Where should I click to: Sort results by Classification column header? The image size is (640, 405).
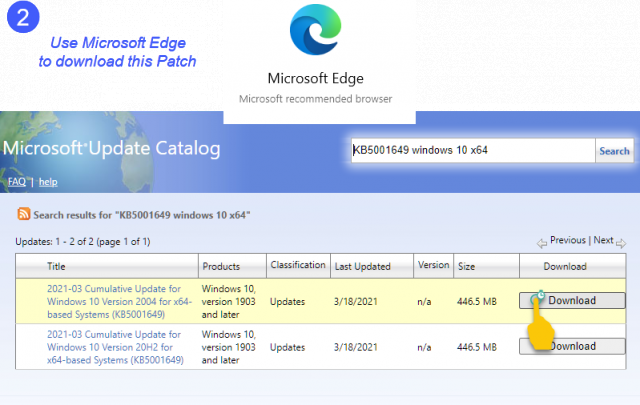click(298, 265)
